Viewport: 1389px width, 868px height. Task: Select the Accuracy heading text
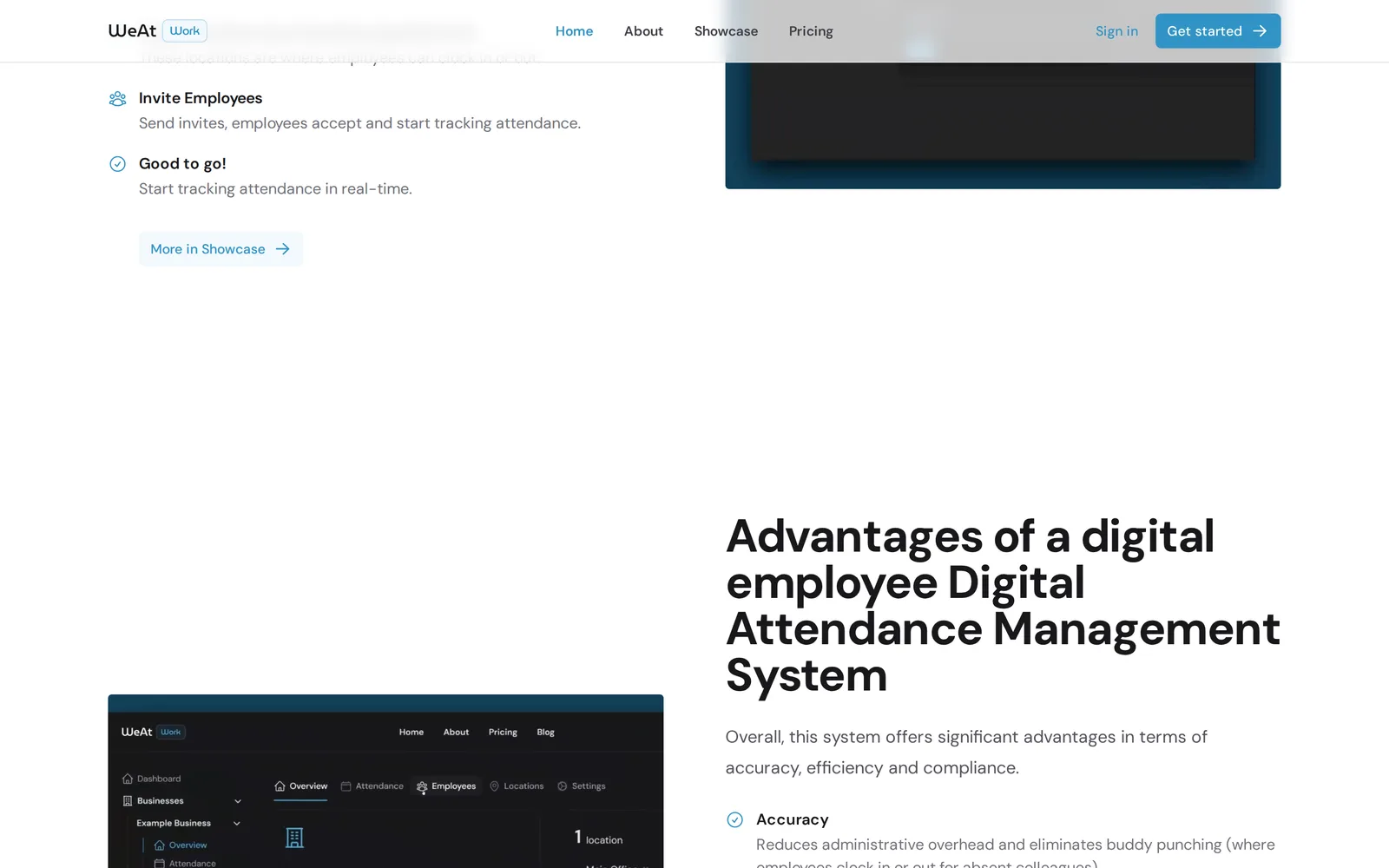793,819
